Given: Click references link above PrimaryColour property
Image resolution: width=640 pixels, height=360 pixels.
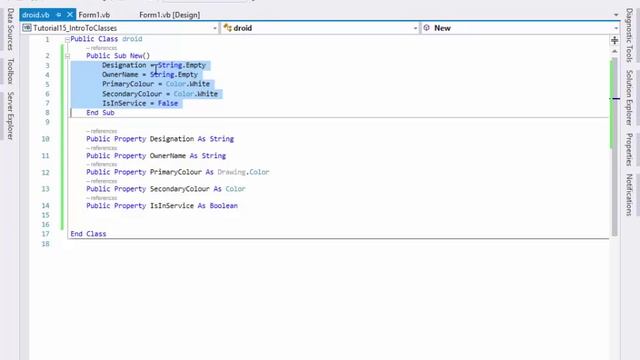Looking at the screenshot, I should (x=102, y=164).
